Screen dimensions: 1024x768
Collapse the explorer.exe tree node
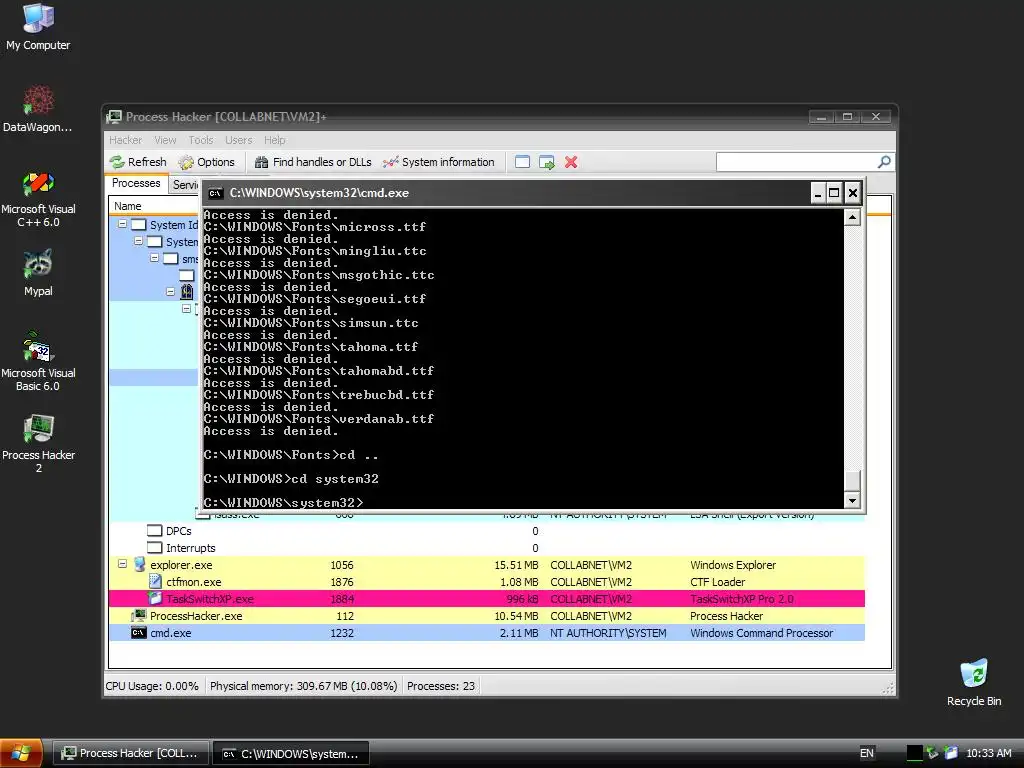[x=122, y=564]
